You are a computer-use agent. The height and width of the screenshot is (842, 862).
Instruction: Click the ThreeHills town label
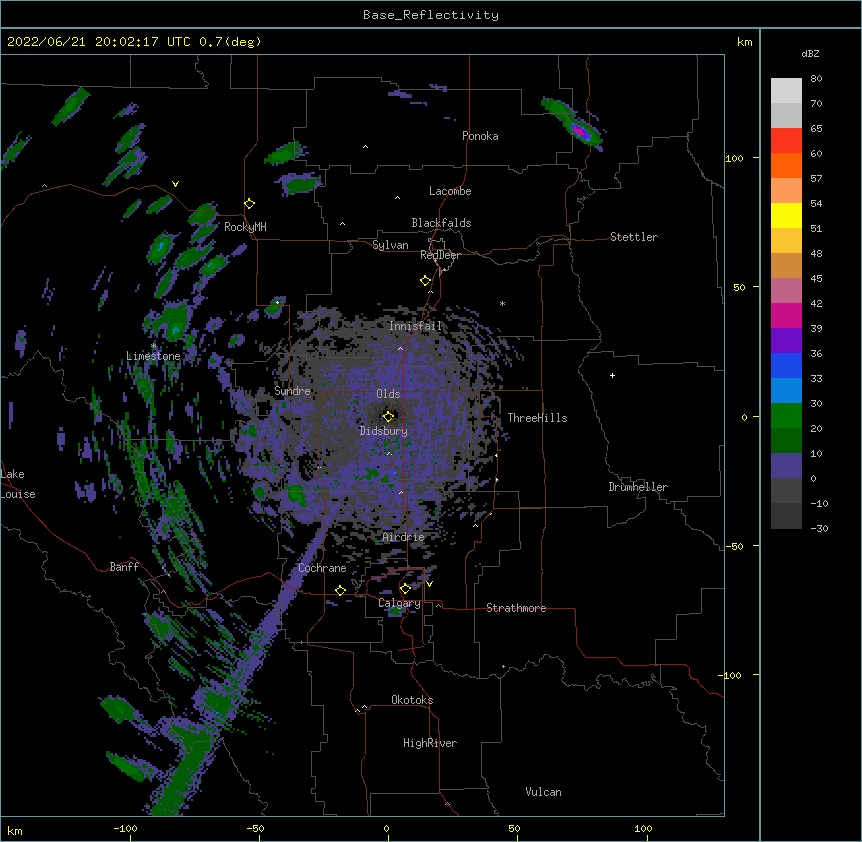(537, 418)
